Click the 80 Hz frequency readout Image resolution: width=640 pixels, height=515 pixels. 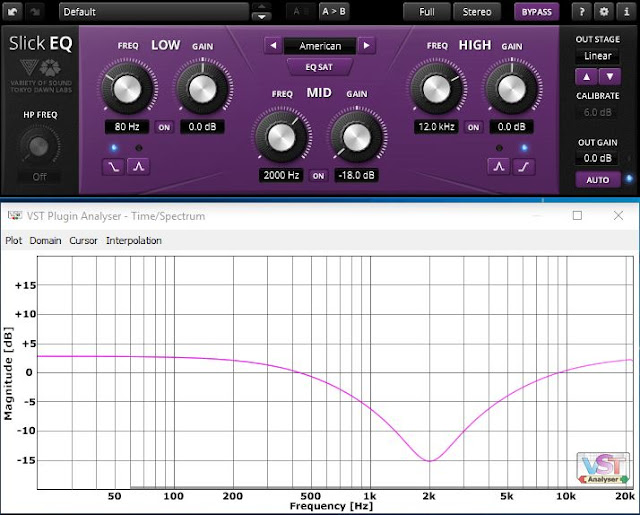pos(127,127)
